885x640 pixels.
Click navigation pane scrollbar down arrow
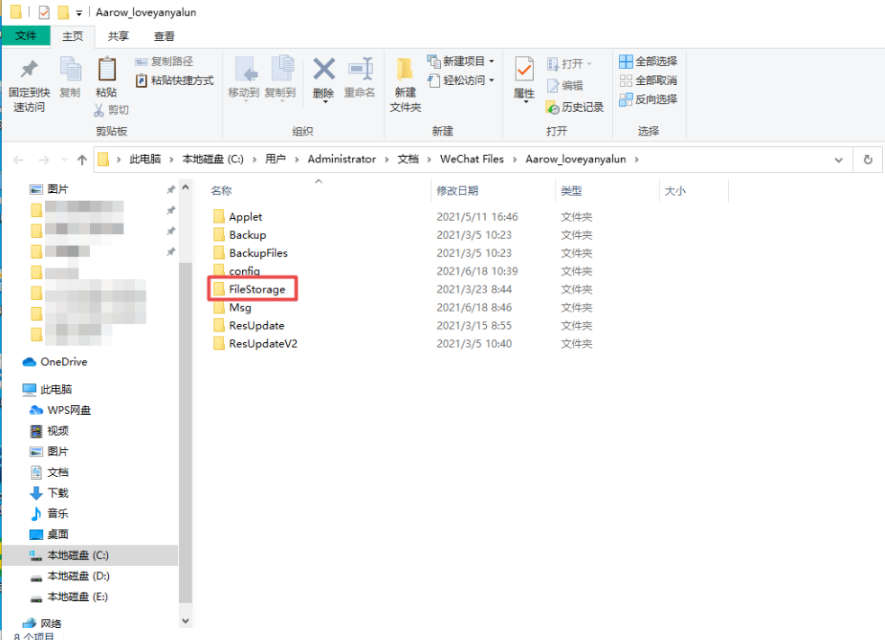click(x=186, y=621)
